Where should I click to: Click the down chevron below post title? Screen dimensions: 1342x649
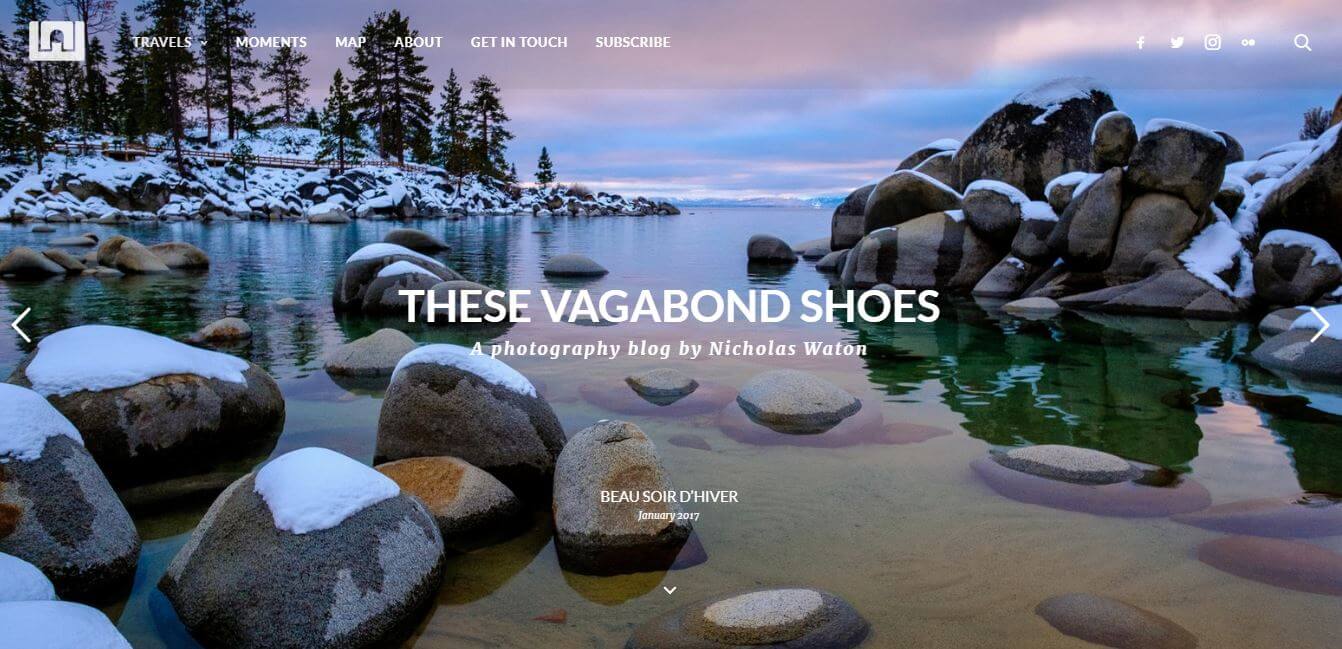[670, 590]
